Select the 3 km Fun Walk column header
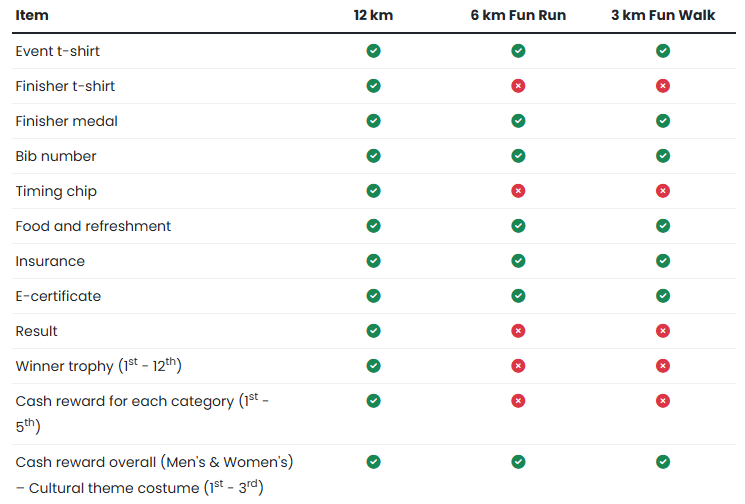 click(663, 15)
